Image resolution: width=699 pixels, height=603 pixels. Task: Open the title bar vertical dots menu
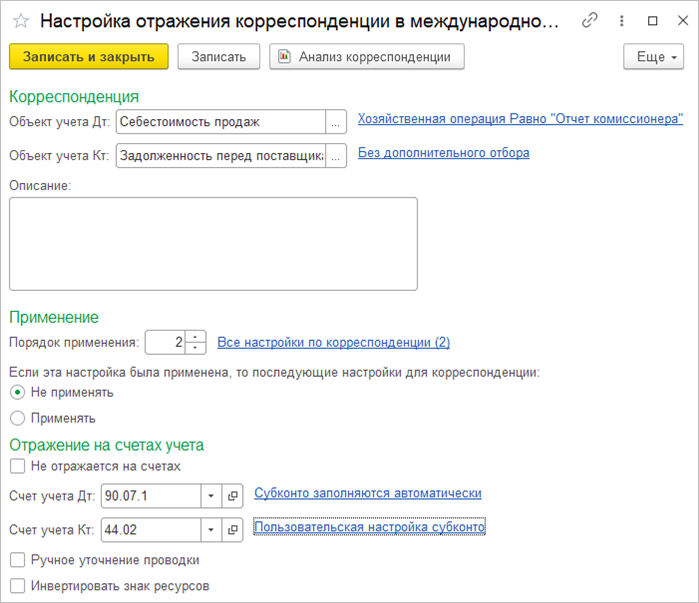(x=622, y=20)
